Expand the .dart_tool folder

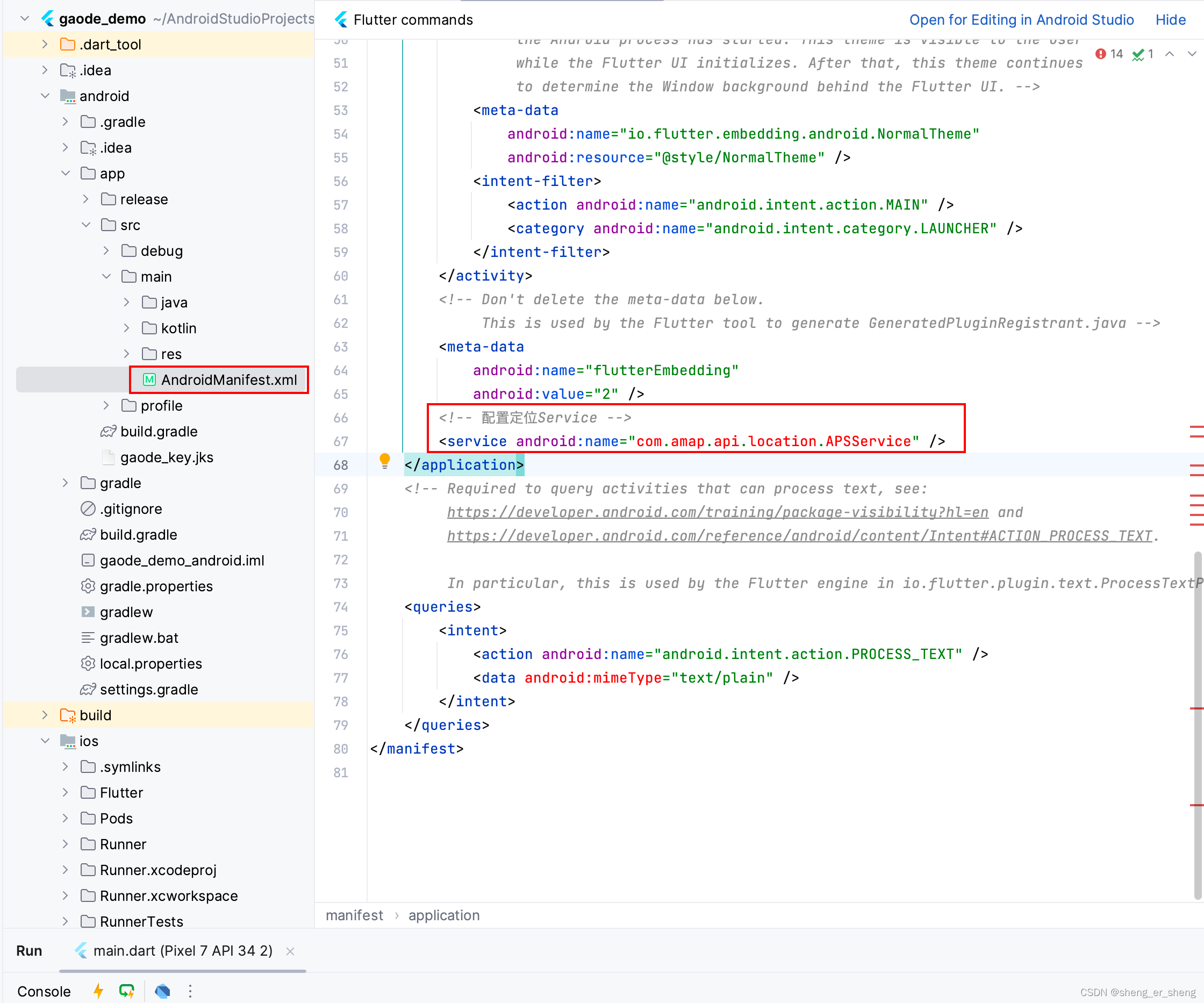(x=45, y=44)
